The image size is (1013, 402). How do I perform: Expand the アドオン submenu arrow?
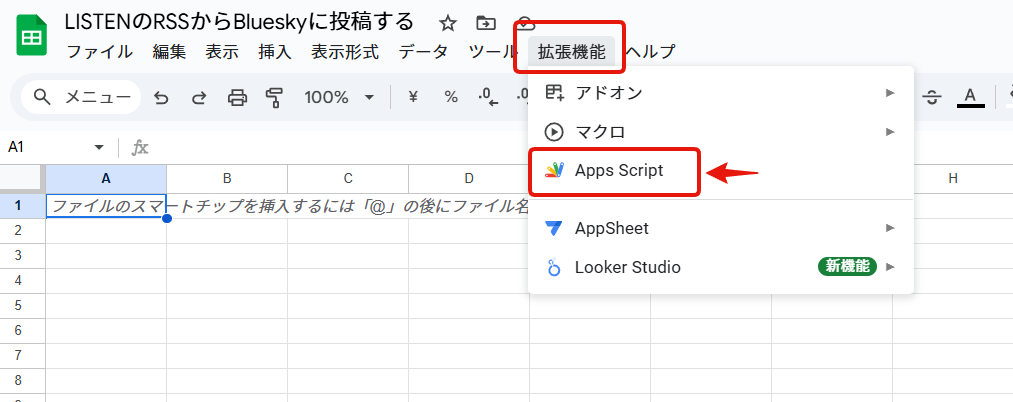pos(891,93)
